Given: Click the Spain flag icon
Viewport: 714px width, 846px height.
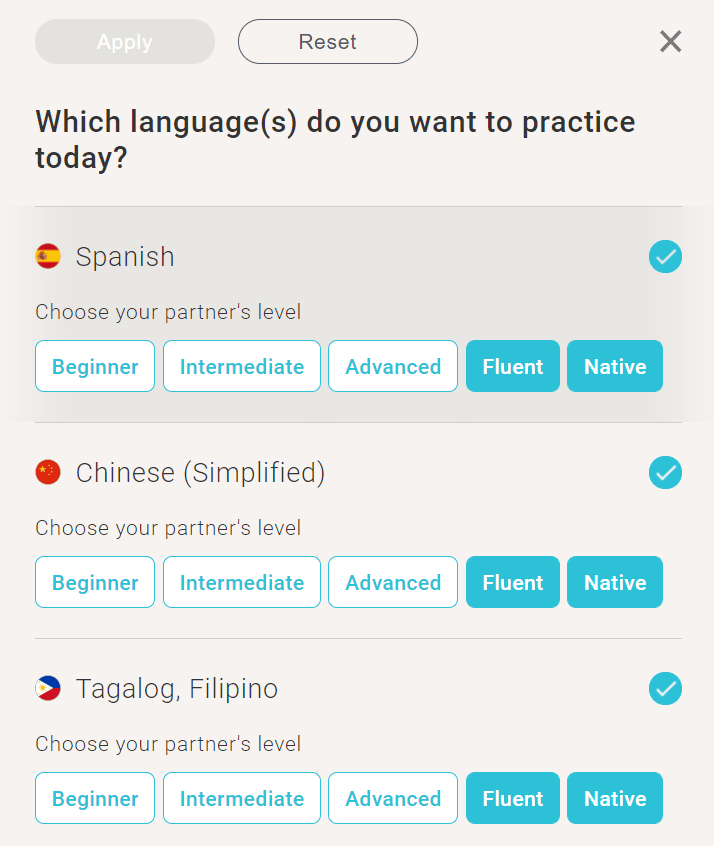Looking at the screenshot, I should (48, 257).
